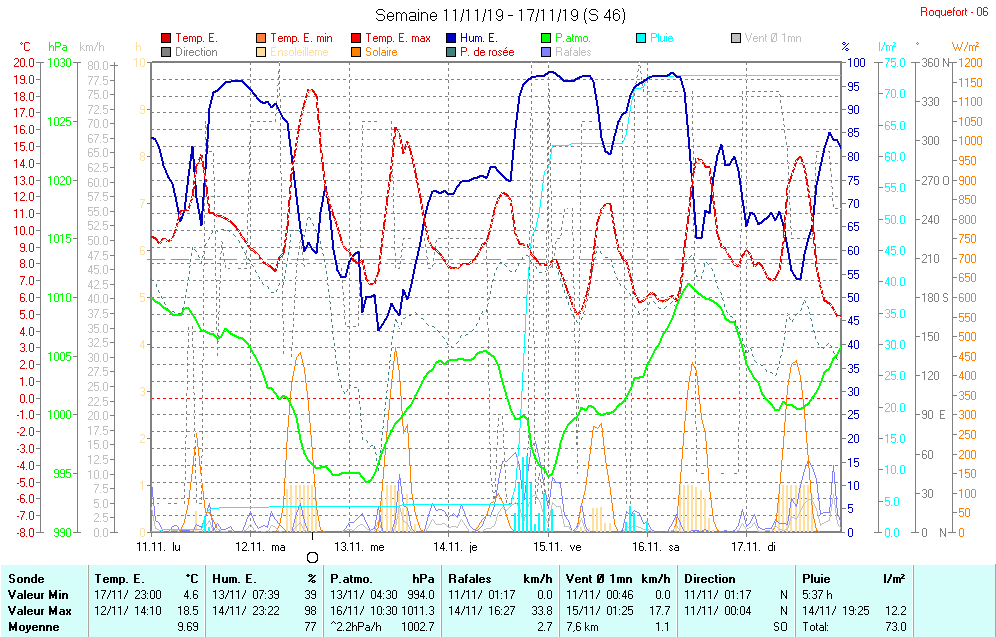Click the sunshine duration 5:37 h
The image size is (996, 637).
click(817, 595)
